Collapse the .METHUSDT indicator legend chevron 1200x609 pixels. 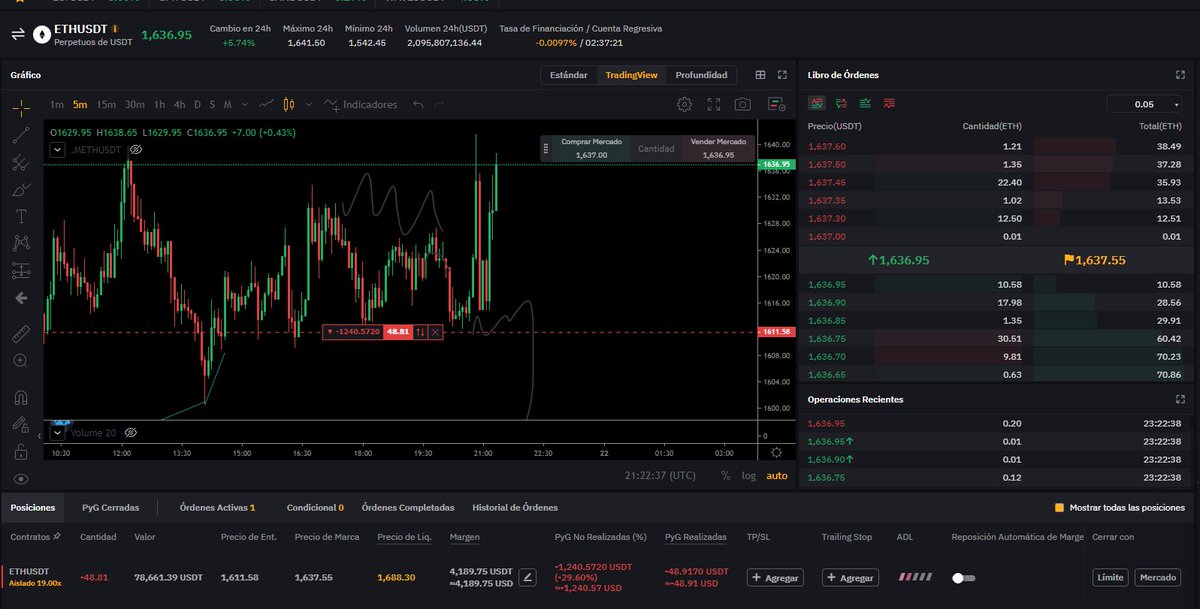click(x=58, y=149)
